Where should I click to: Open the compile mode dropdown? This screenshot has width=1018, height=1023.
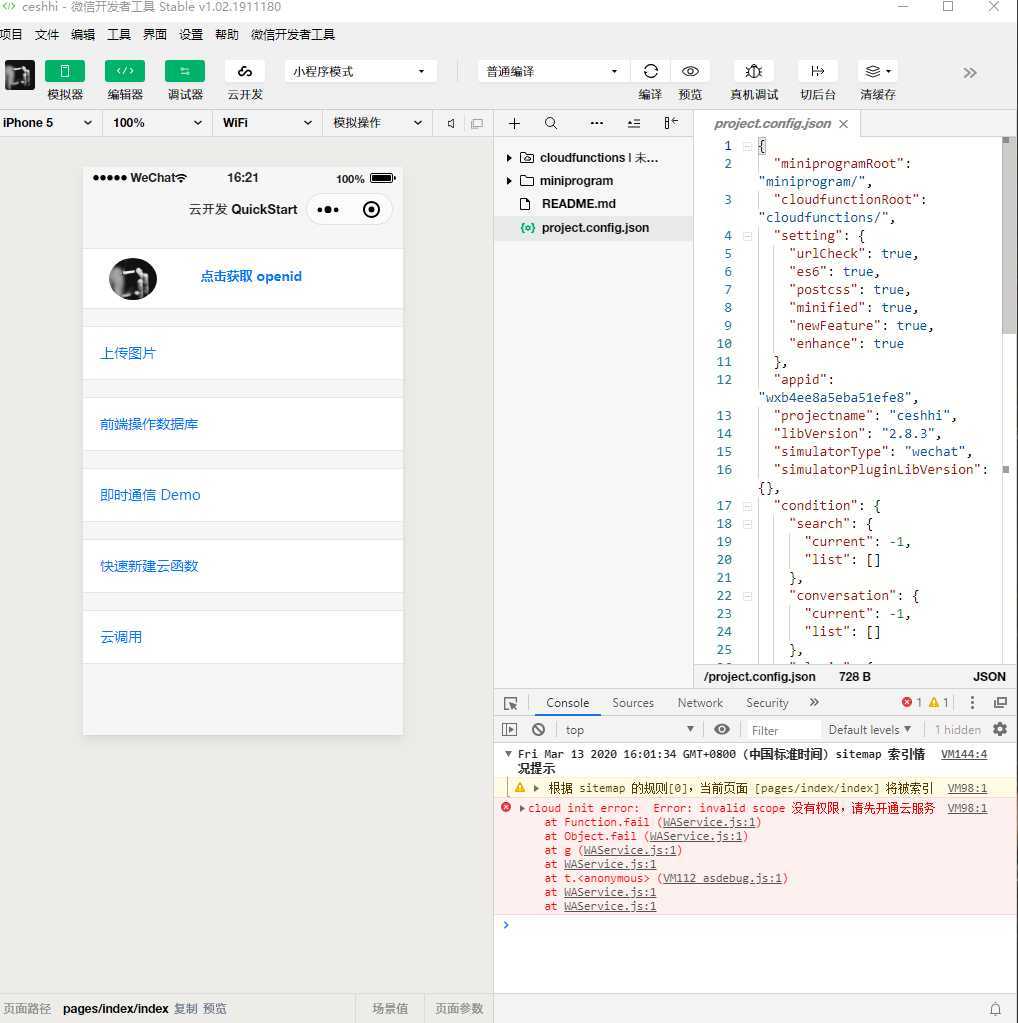(x=553, y=71)
